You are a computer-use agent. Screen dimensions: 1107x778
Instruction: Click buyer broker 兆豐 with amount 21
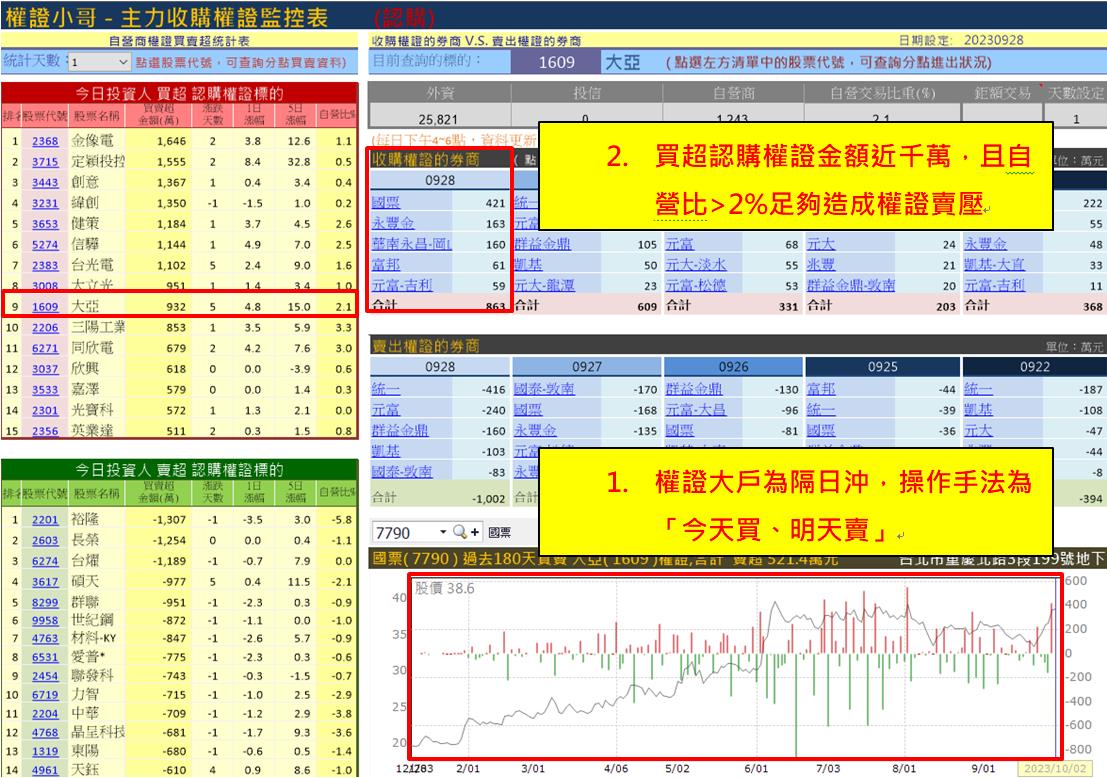click(821, 265)
